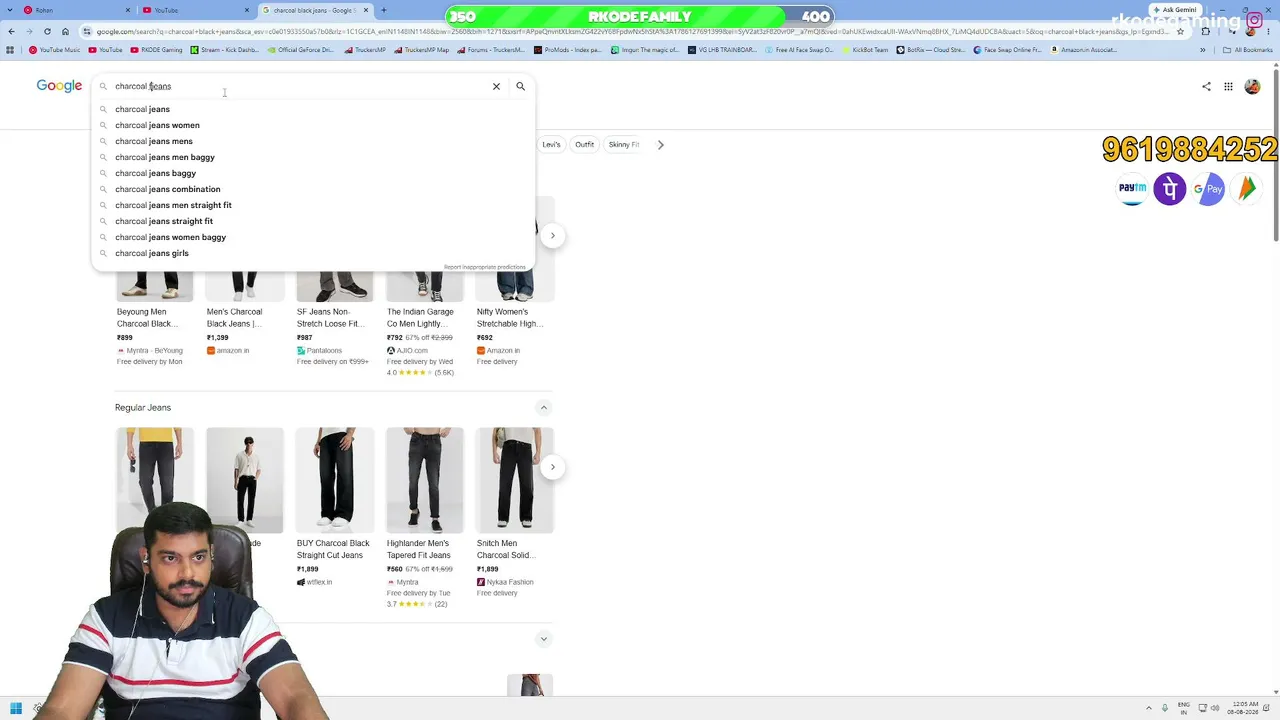
Task: Click the magnifier search button in the search box
Action: tap(520, 86)
